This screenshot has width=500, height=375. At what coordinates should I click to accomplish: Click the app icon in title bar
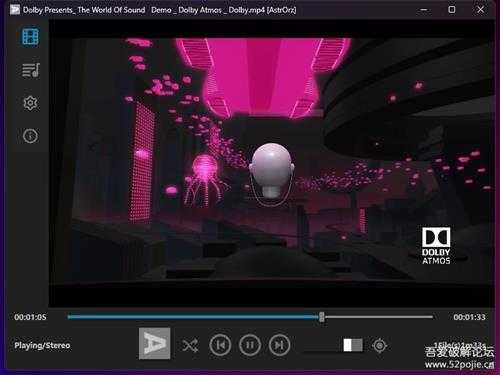[x=15, y=10]
